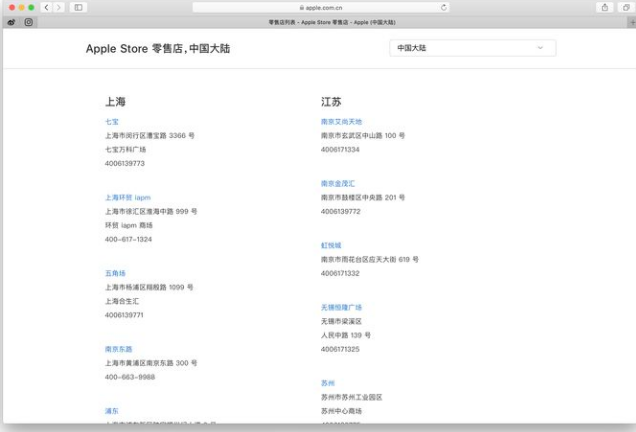Screen dimensions: 636x432
Task: Click address line ending 619 号
Action: click(x=370, y=260)
